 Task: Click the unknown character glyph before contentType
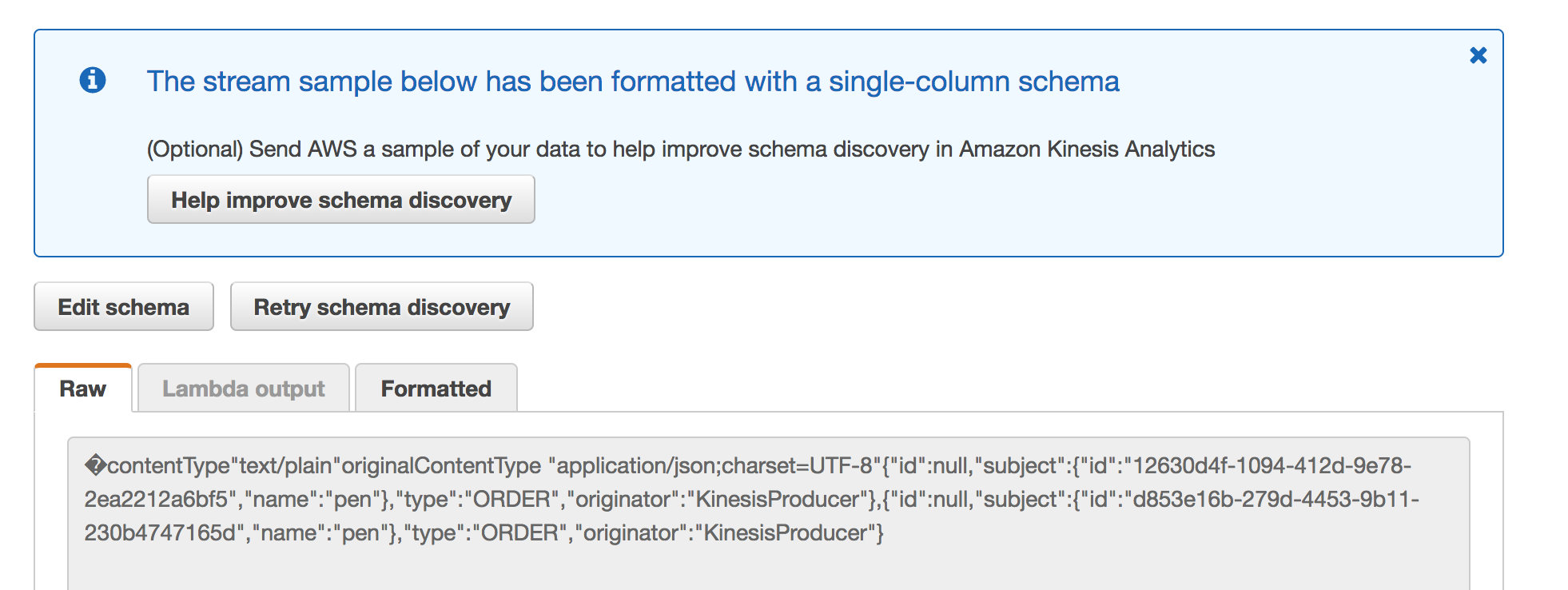point(95,465)
